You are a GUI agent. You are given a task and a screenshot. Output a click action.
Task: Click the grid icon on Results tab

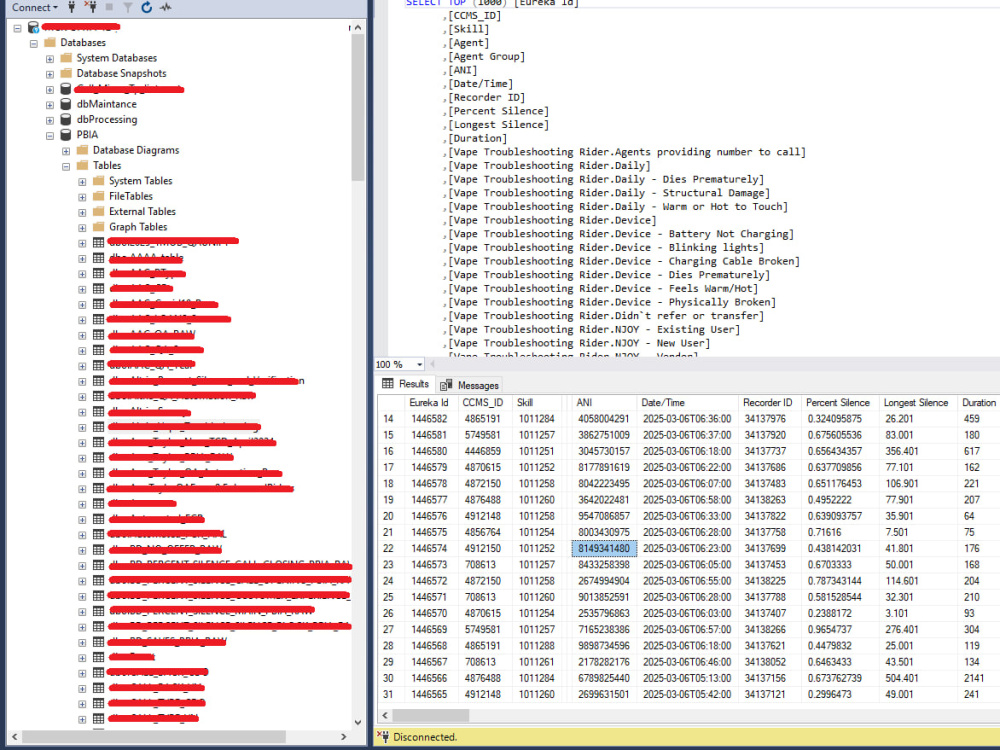pos(388,383)
